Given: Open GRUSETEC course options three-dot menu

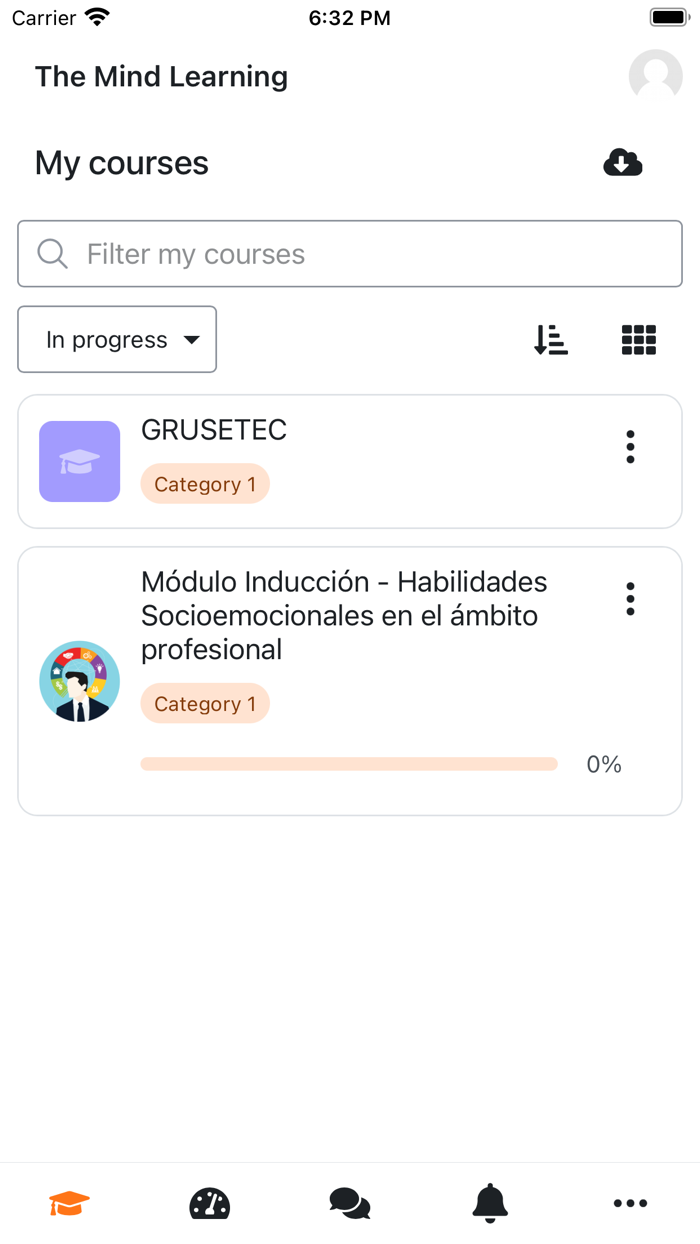Looking at the screenshot, I should point(630,447).
